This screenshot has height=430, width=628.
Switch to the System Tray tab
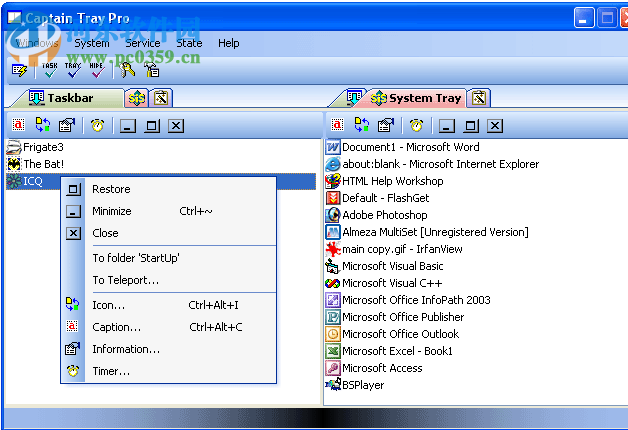click(414, 98)
